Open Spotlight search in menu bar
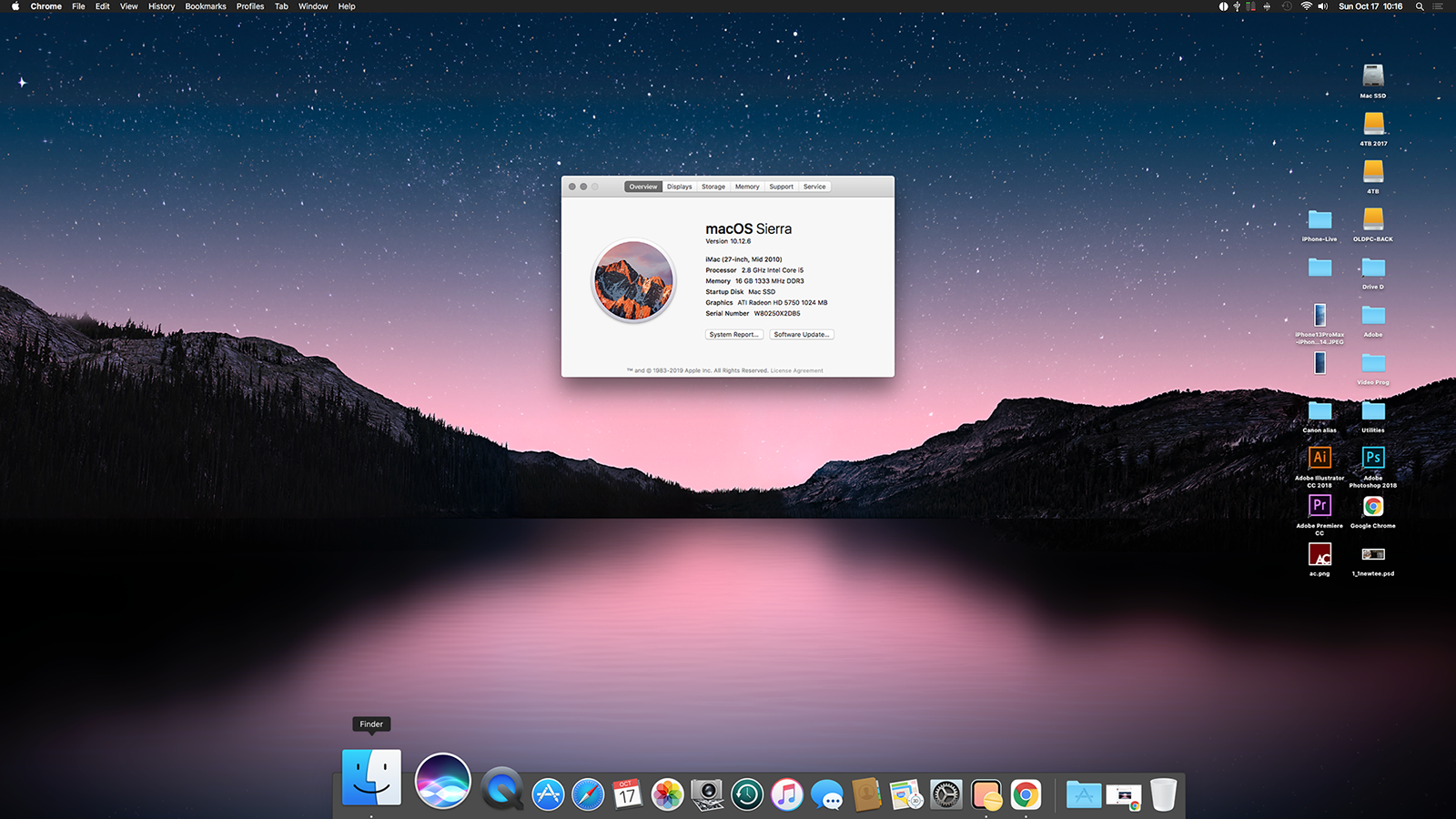This screenshot has width=1456, height=819. pos(1420,6)
